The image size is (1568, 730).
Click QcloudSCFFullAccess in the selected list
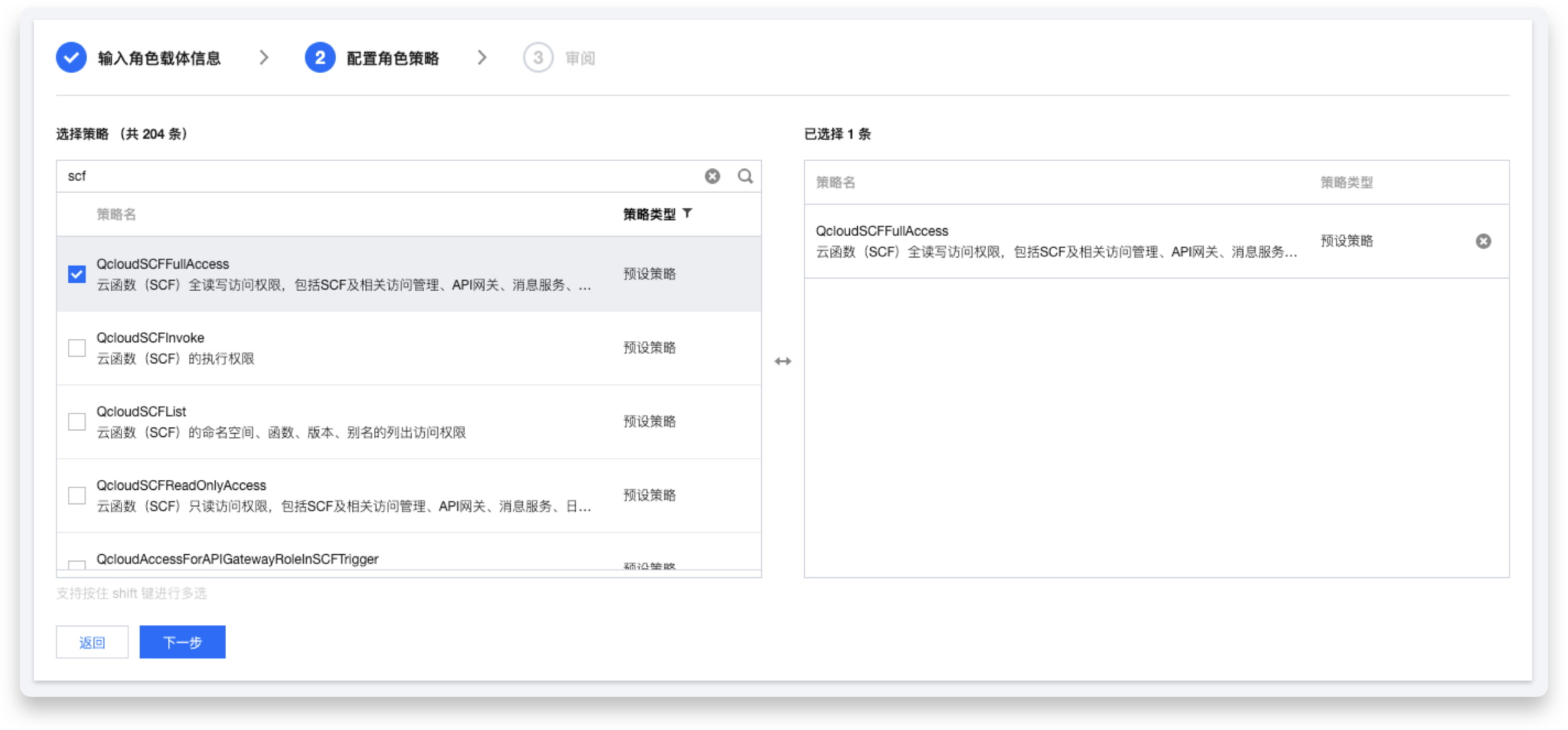point(882,231)
